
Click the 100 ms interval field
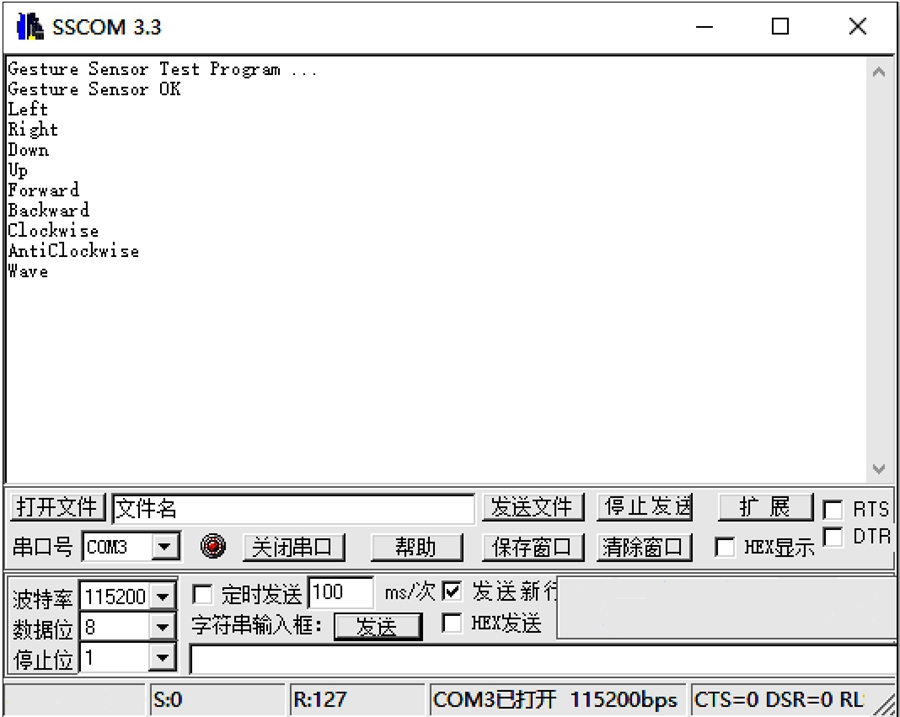click(341, 592)
